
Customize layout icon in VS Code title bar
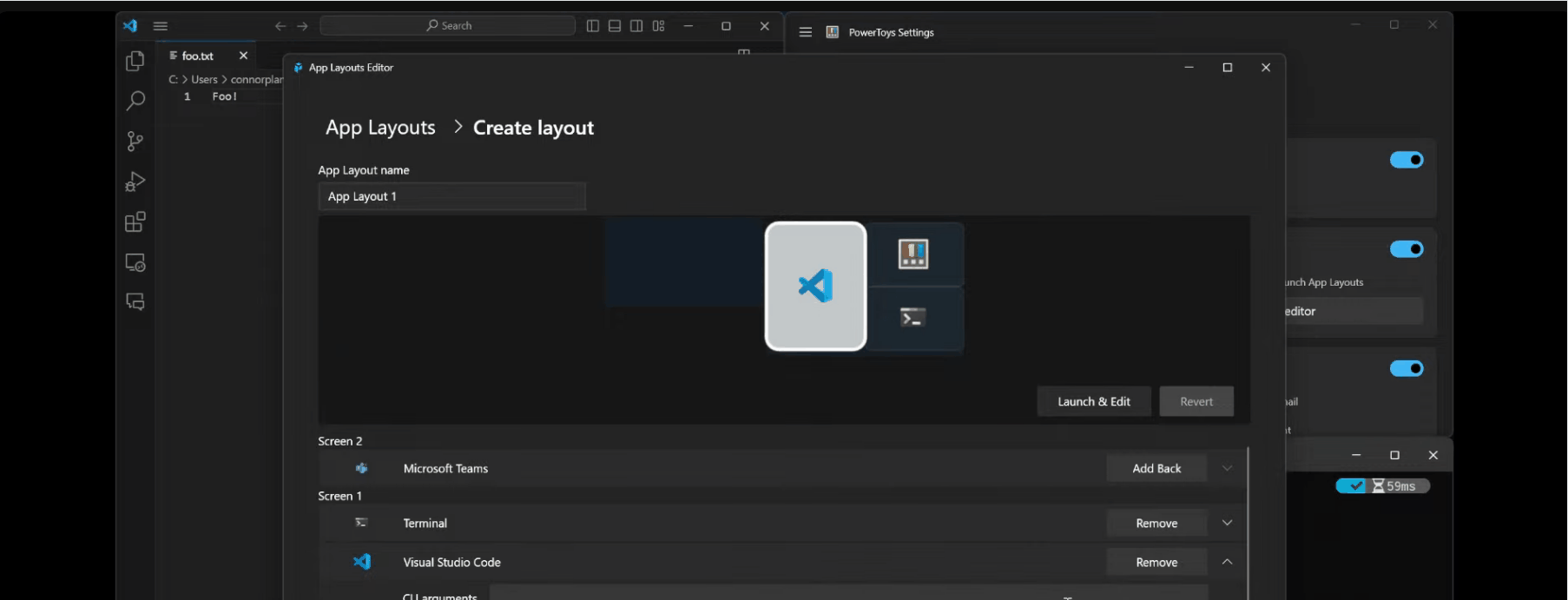659,26
